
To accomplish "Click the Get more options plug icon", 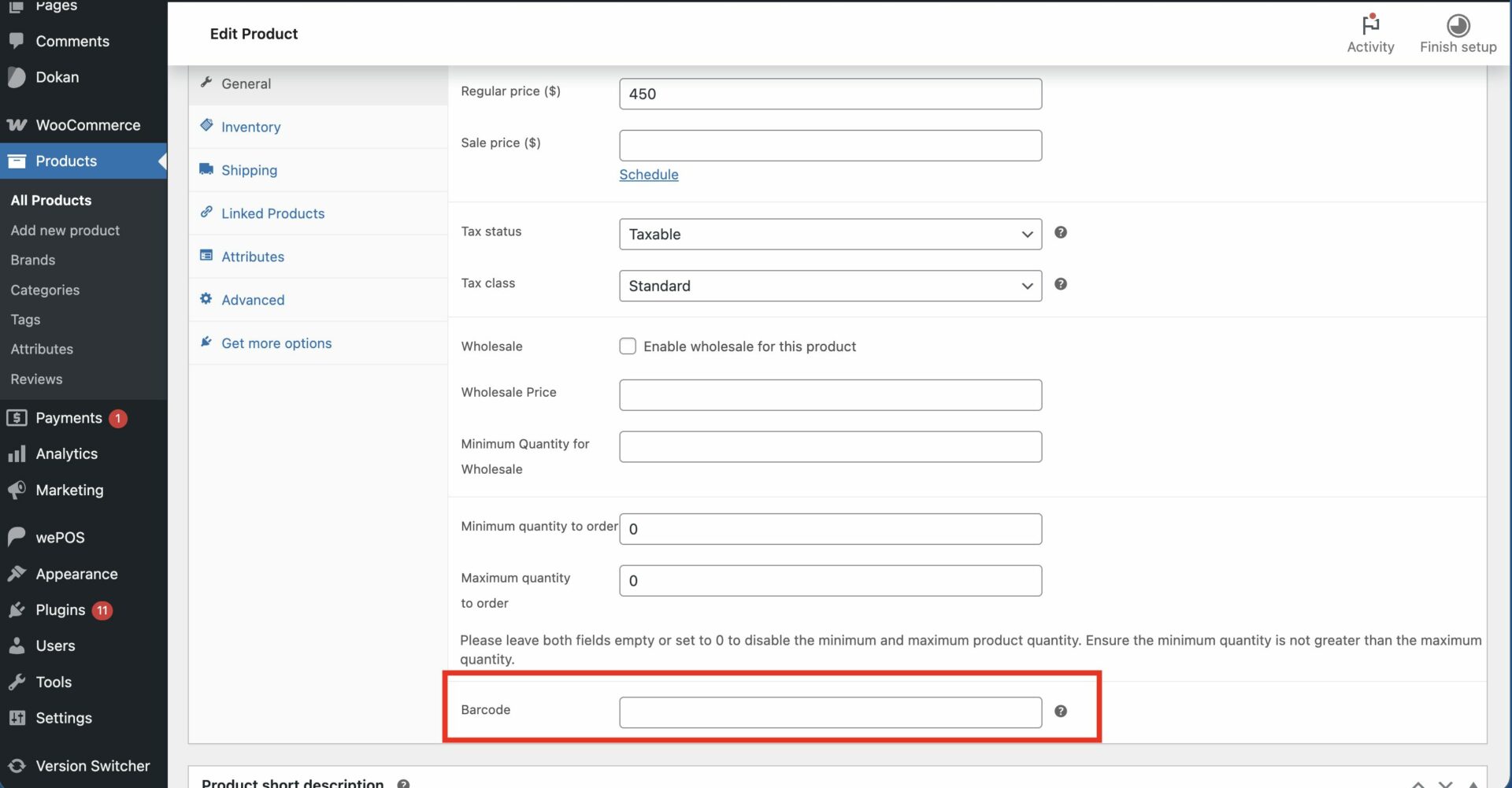I will pyautogui.click(x=206, y=342).
